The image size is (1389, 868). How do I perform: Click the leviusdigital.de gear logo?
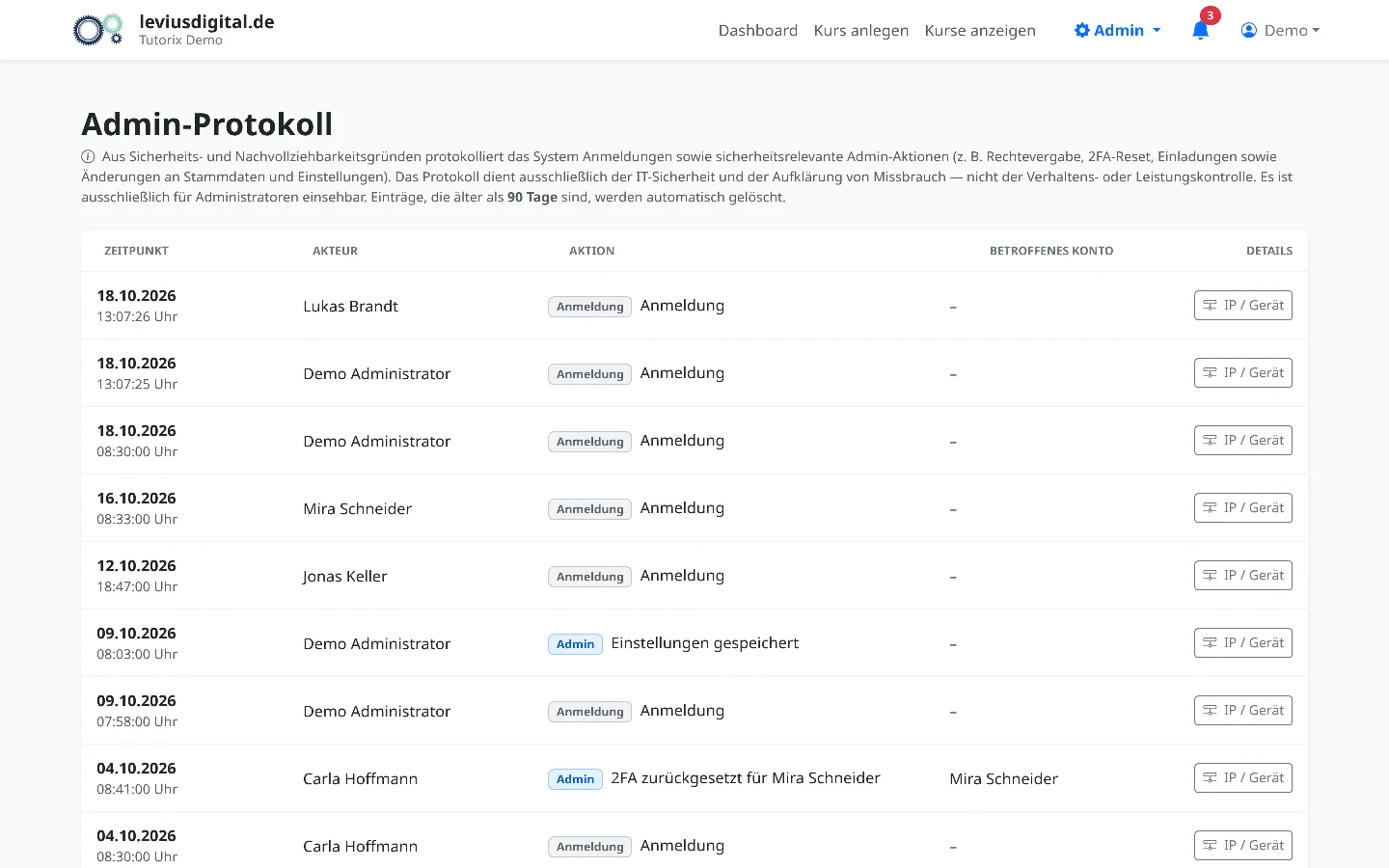[x=98, y=30]
